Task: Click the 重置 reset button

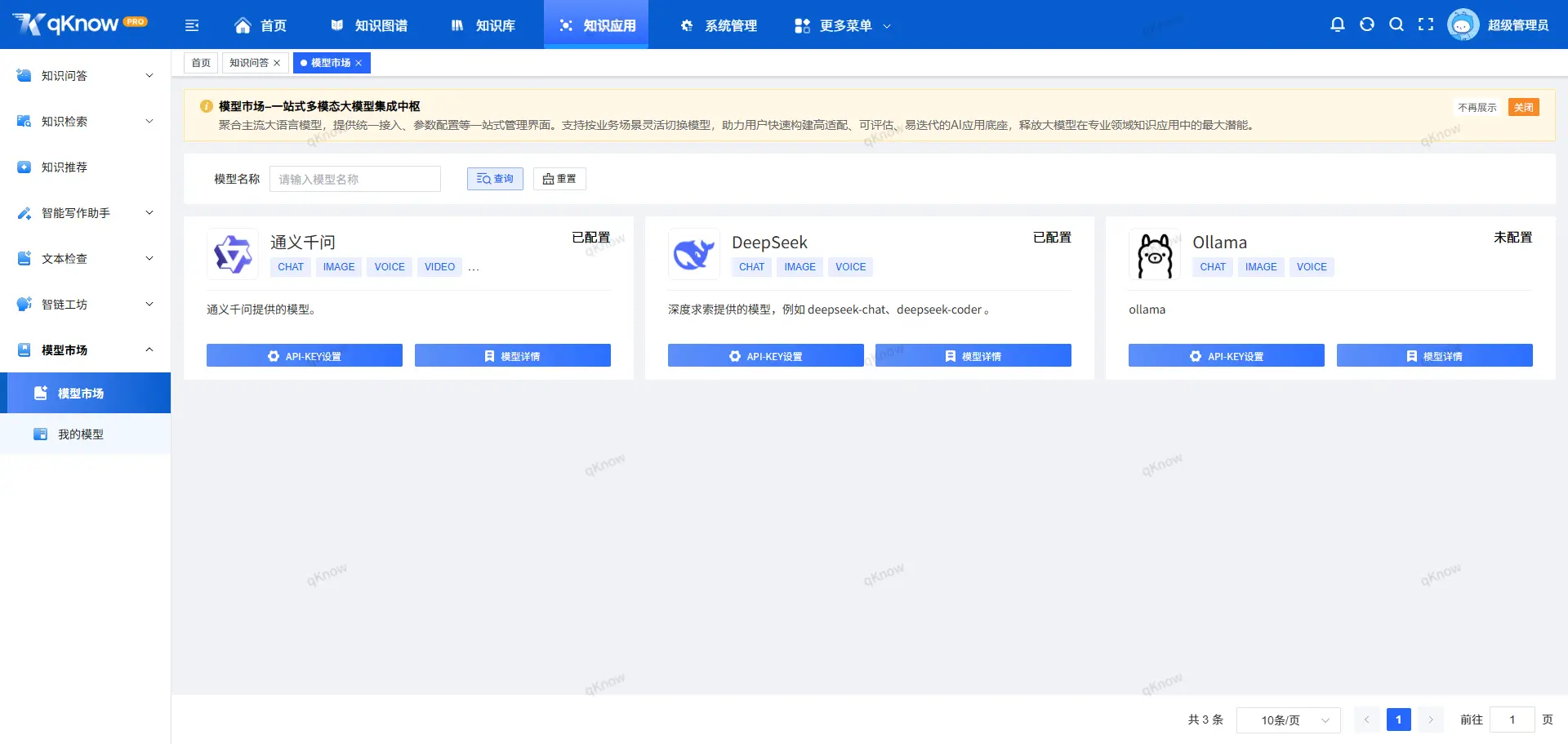Action: pos(559,179)
